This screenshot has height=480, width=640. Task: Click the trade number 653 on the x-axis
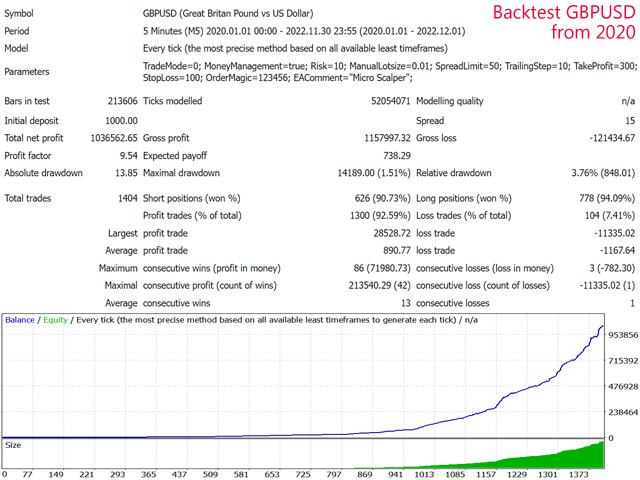pos(272,474)
